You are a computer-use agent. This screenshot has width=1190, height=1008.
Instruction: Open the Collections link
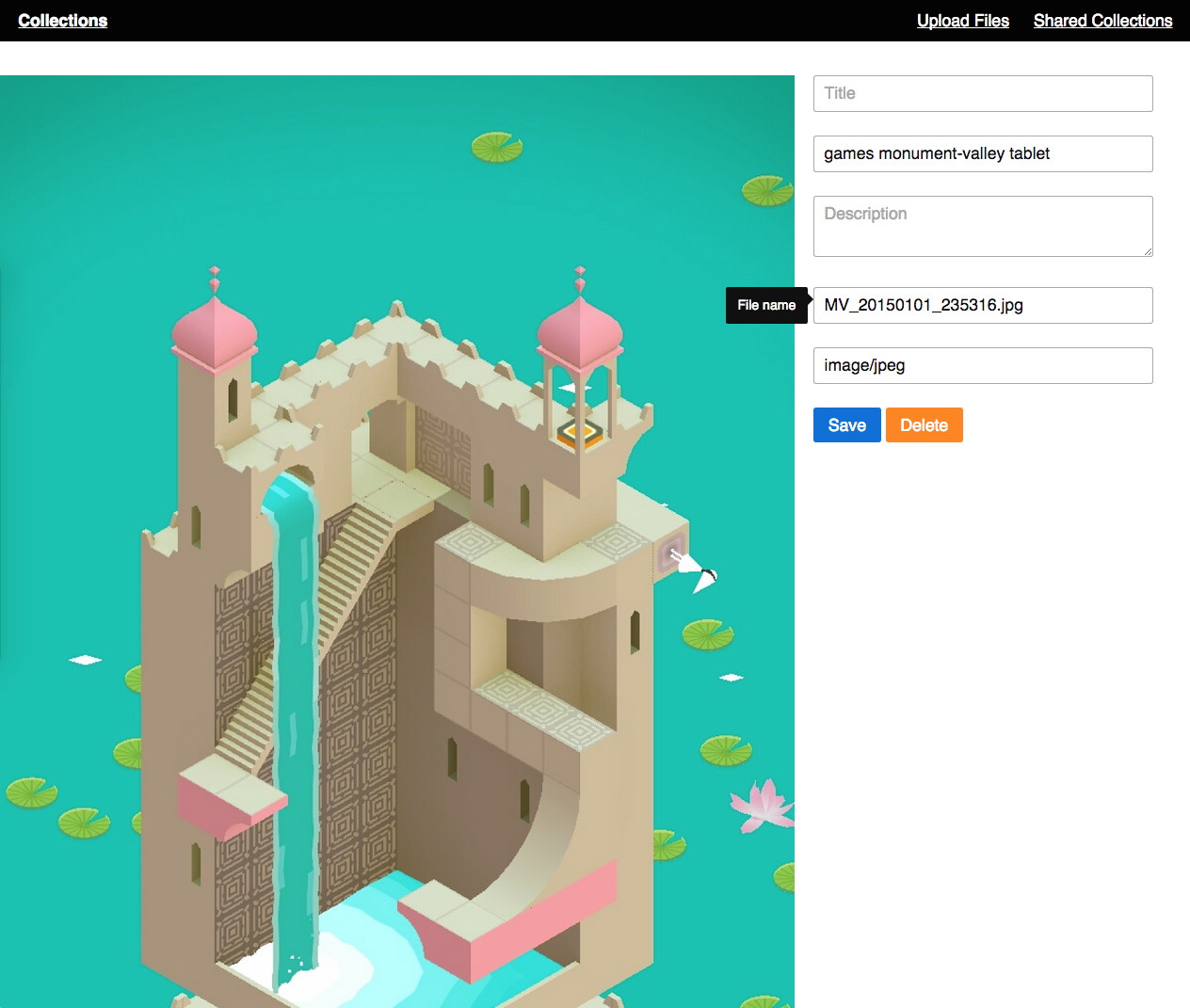62,21
